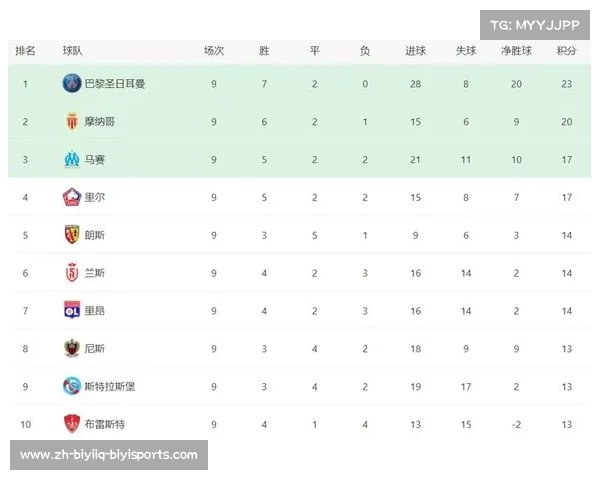Click the 场次 column header

pos(214,51)
